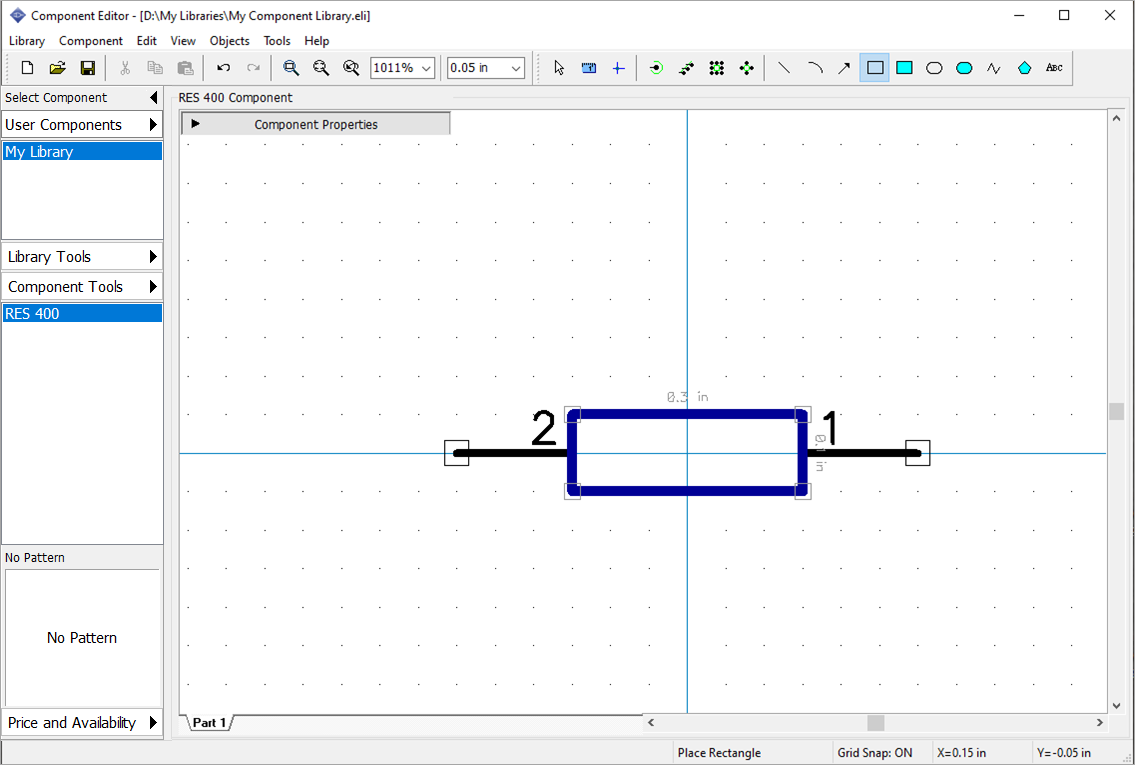Select the default arrow pointer tool

click(559, 68)
